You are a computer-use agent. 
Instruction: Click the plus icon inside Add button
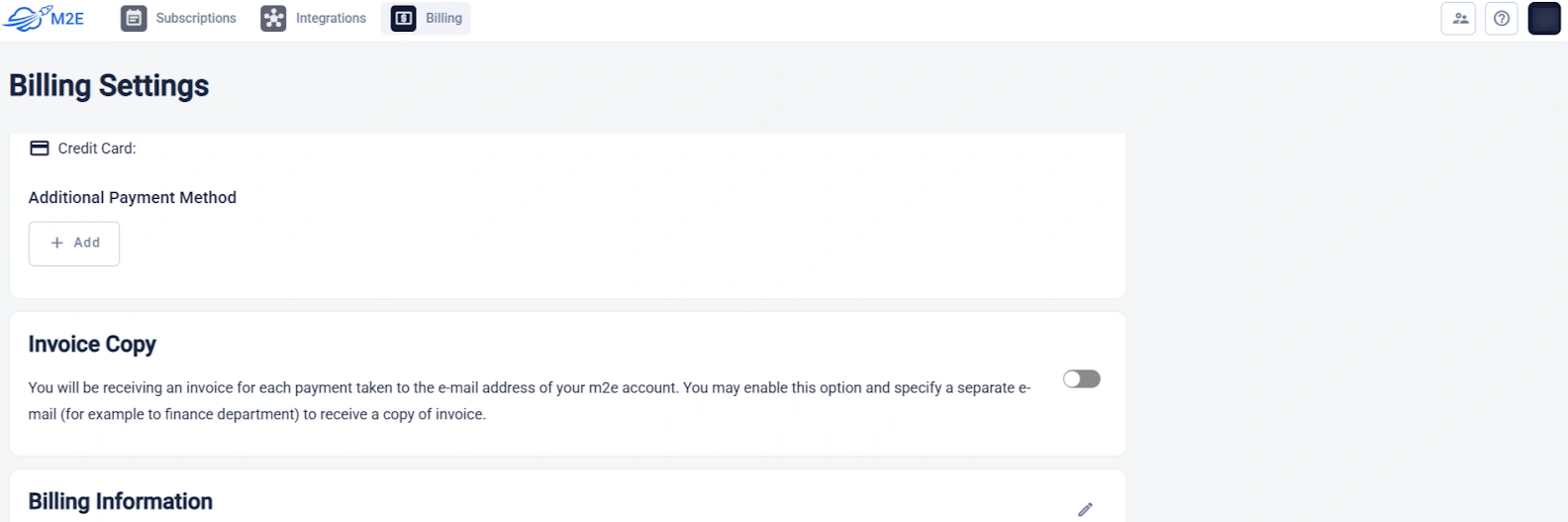click(57, 243)
